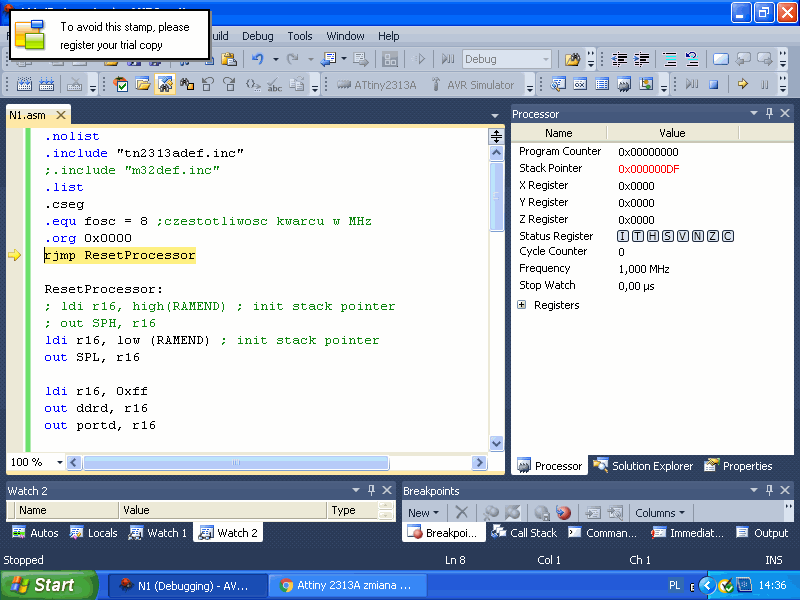Toggle the zero flag Z in Status Register
Image resolution: width=800 pixels, height=600 pixels.
[x=712, y=236]
